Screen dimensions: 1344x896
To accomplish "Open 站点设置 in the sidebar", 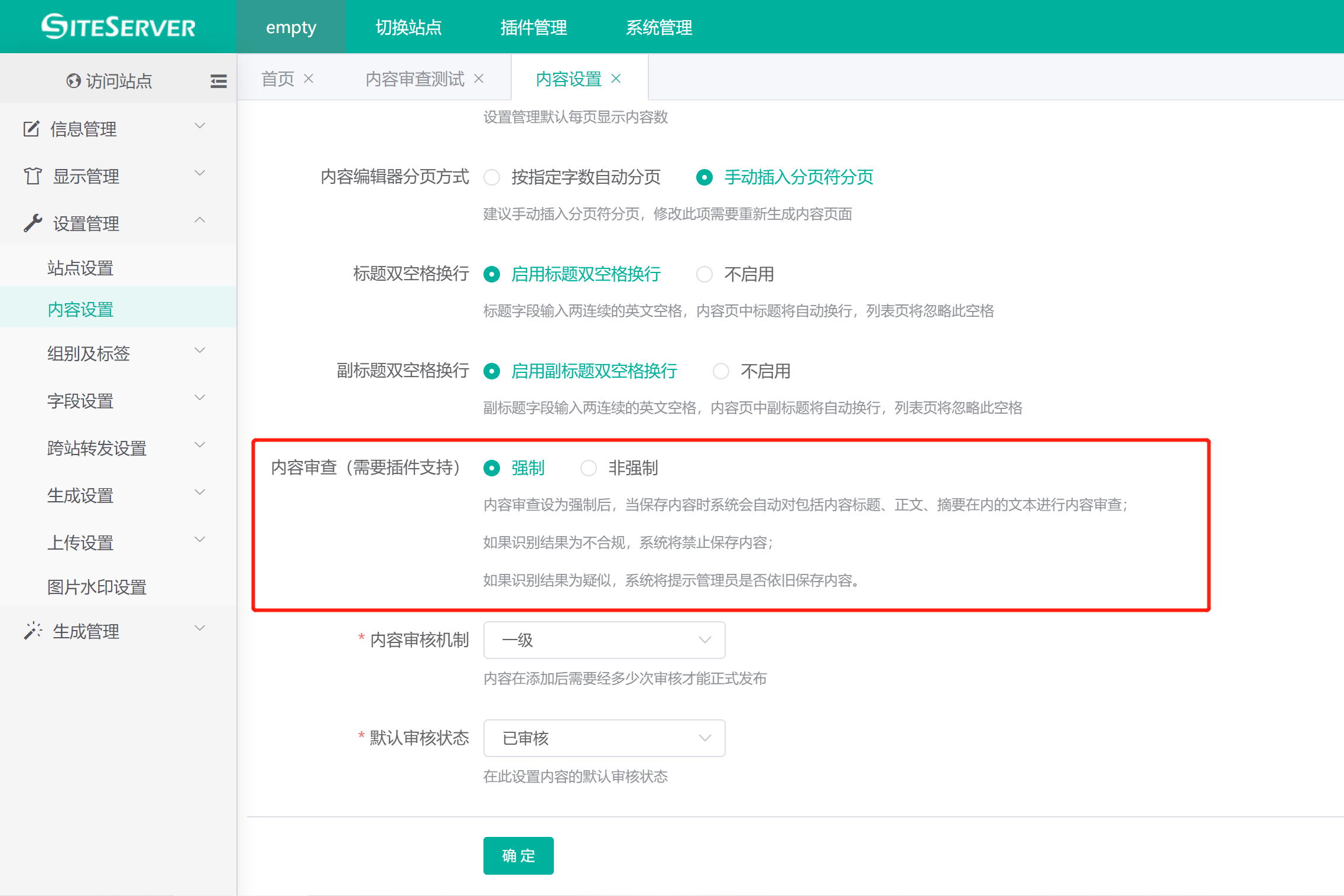I will [80, 268].
